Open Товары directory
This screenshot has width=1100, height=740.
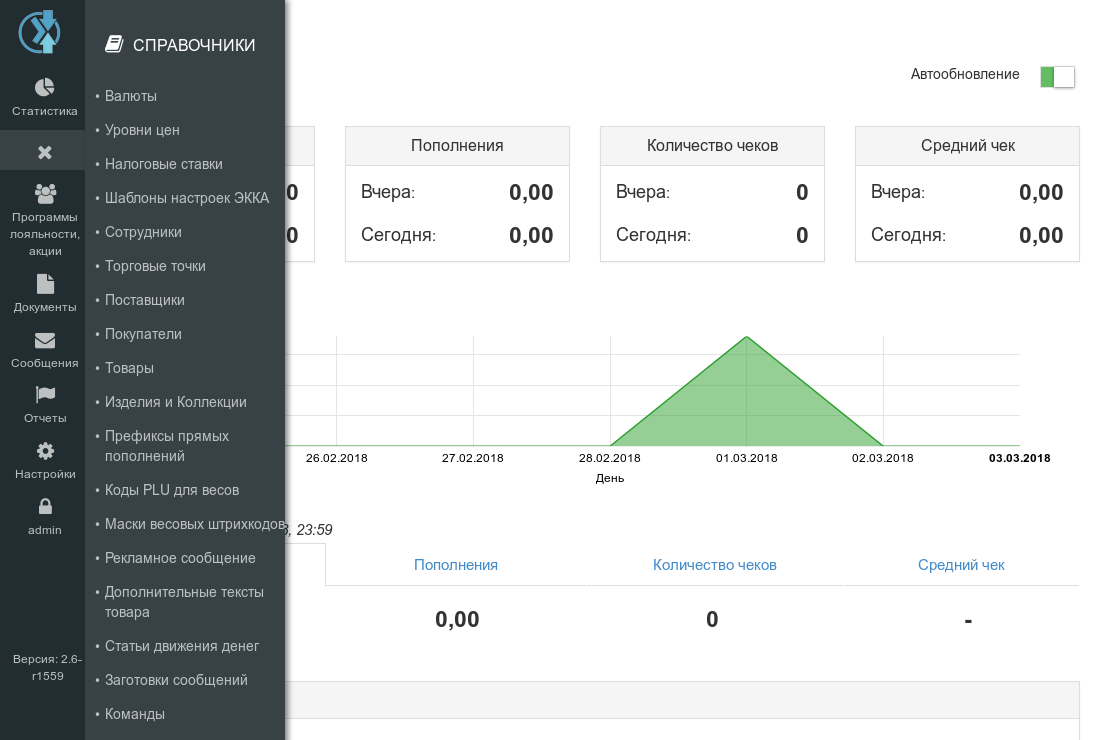click(129, 368)
